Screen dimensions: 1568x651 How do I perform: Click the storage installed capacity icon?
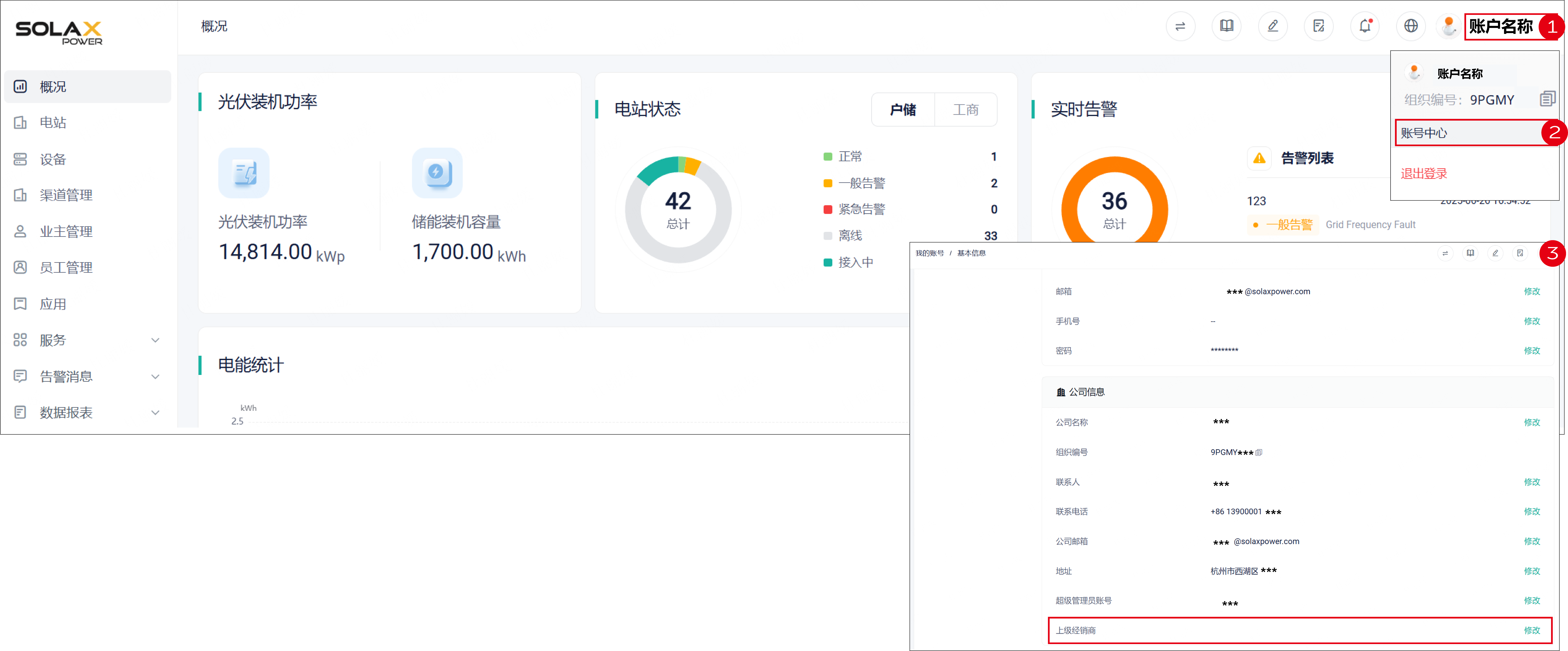[437, 173]
